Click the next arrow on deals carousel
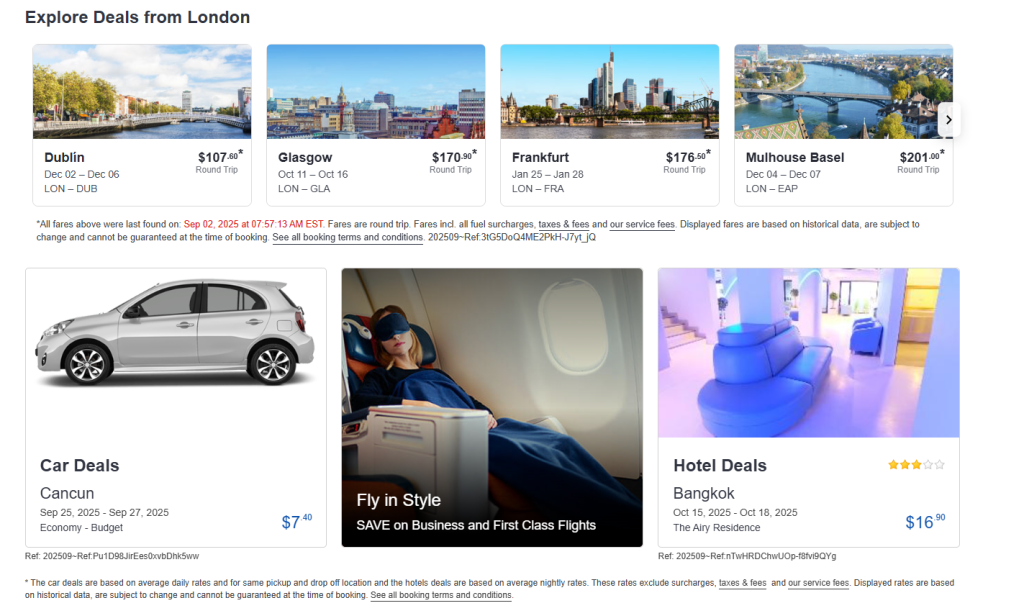This screenshot has height=616, width=1024. 948,120
